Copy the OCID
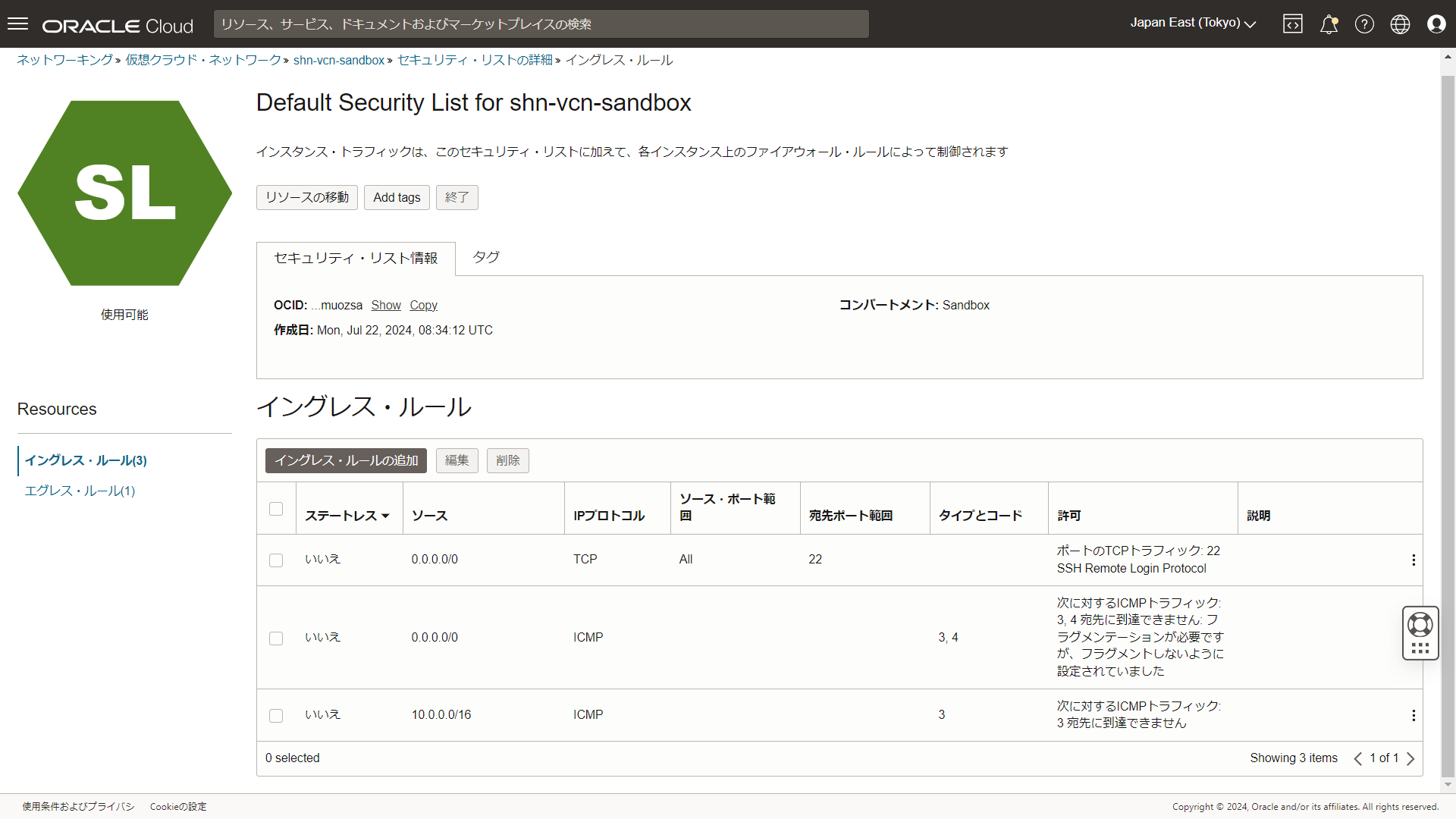This screenshot has height=819, width=1456. tap(423, 305)
